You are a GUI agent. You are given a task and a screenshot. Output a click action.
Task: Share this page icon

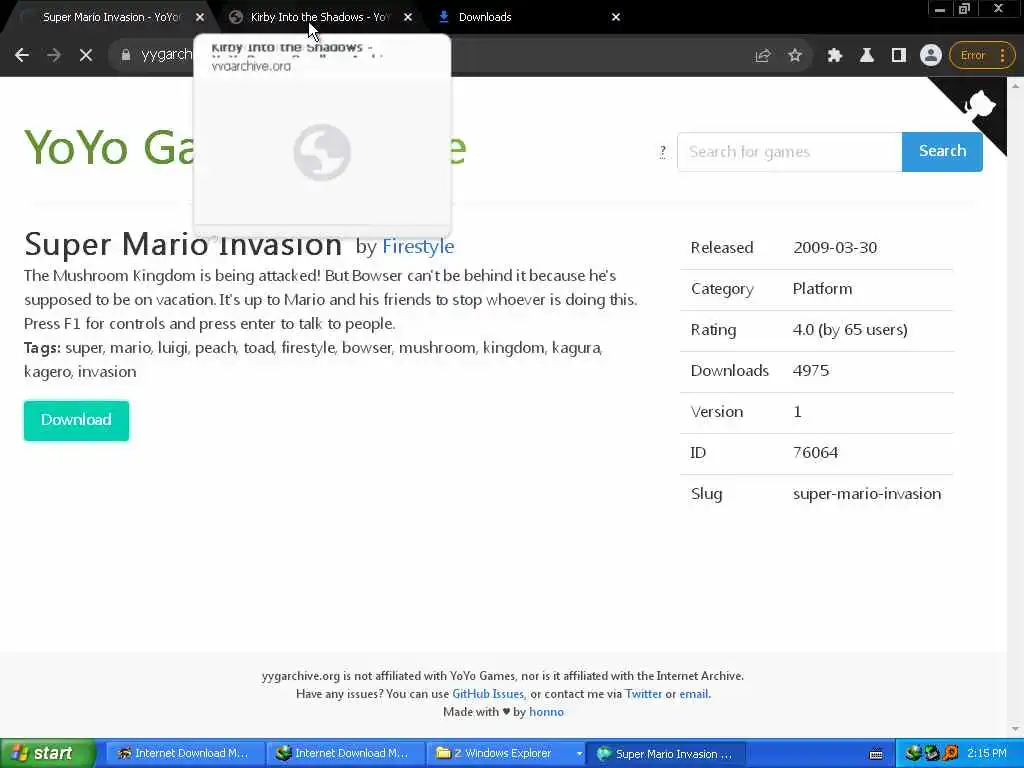pos(763,56)
